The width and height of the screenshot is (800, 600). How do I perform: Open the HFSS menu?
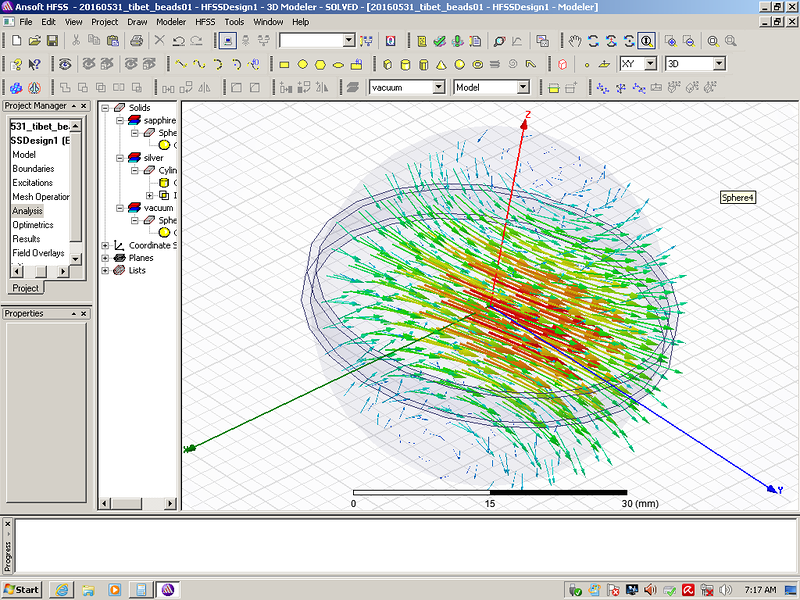[205, 21]
